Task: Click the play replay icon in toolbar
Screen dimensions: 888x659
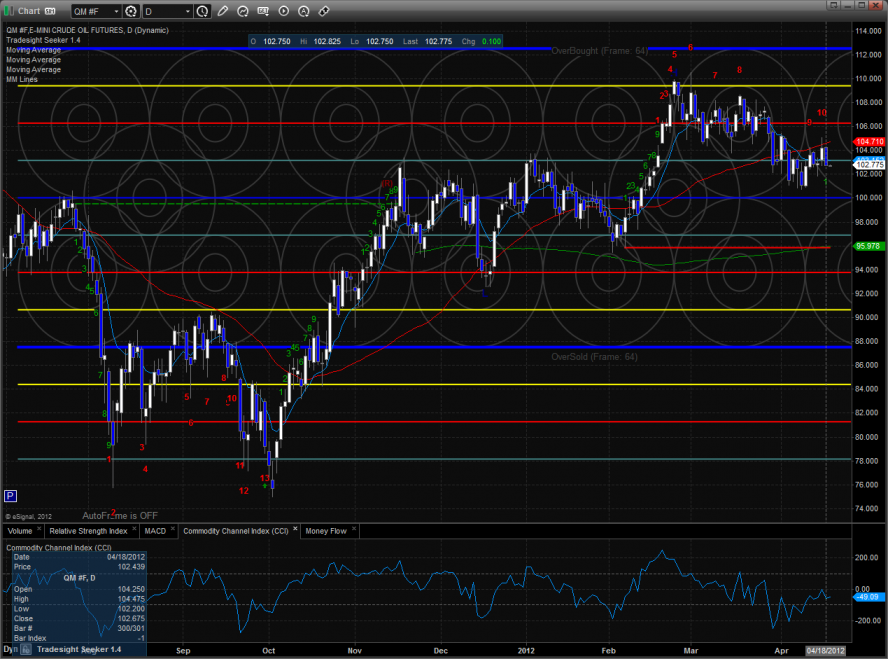Action: (283, 12)
